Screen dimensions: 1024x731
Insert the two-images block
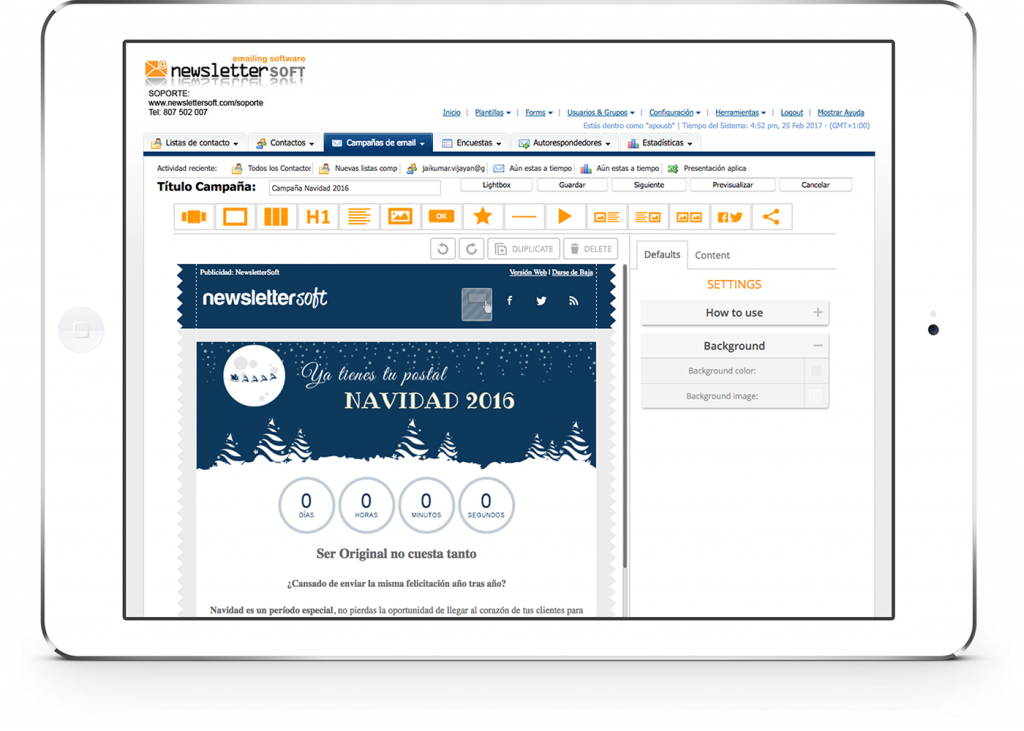click(689, 217)
